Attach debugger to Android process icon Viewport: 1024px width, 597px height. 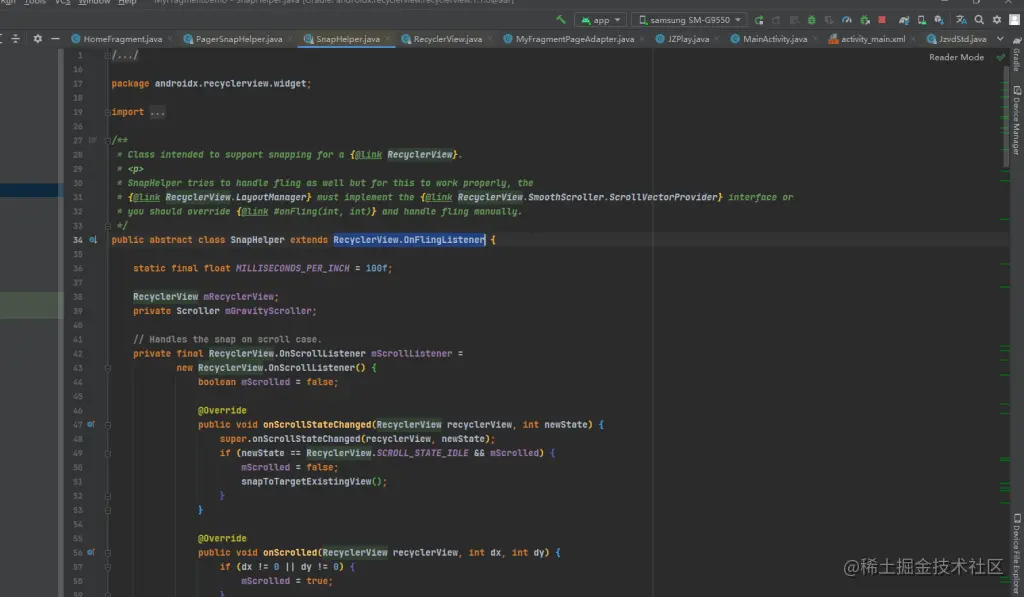(865, 20)
